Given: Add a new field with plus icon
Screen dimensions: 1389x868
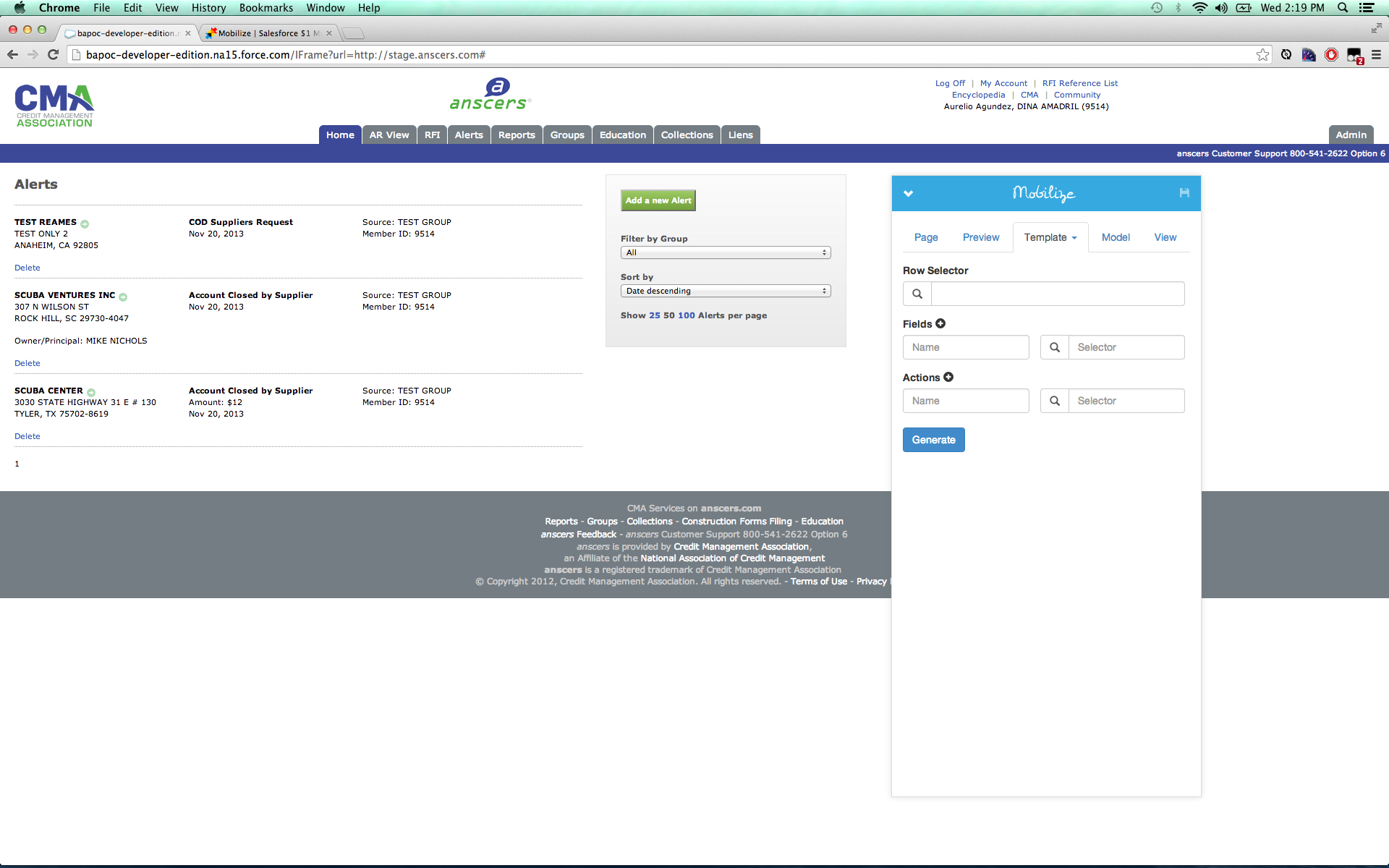Looking at the screenshot, I should pos(940,323).
